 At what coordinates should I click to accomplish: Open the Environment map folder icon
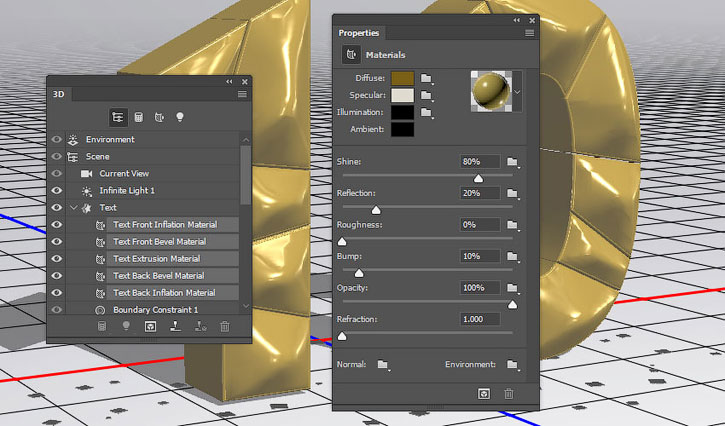pyautogui.click(x=512, y=364)
